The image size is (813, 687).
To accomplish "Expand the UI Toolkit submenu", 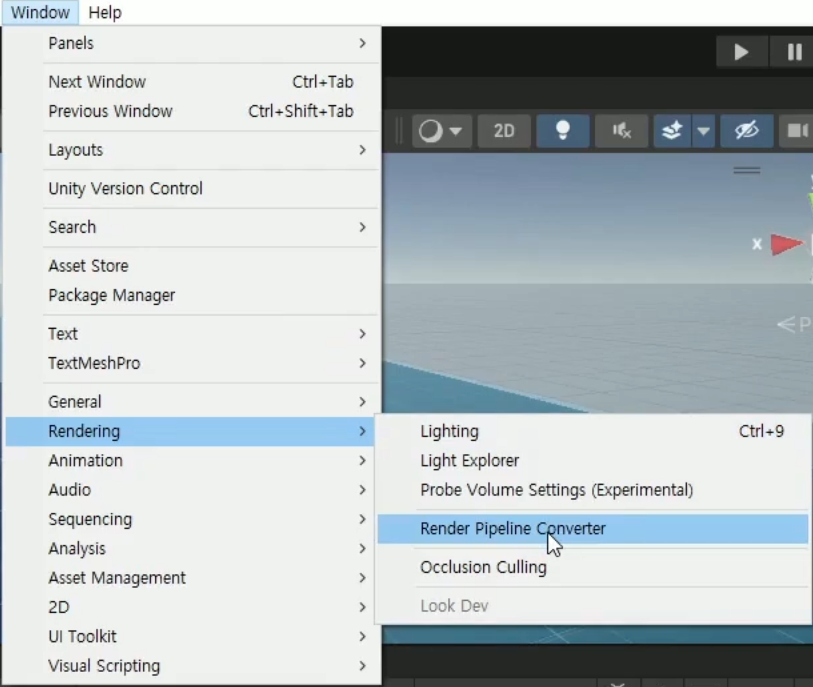I will (193, 637).
